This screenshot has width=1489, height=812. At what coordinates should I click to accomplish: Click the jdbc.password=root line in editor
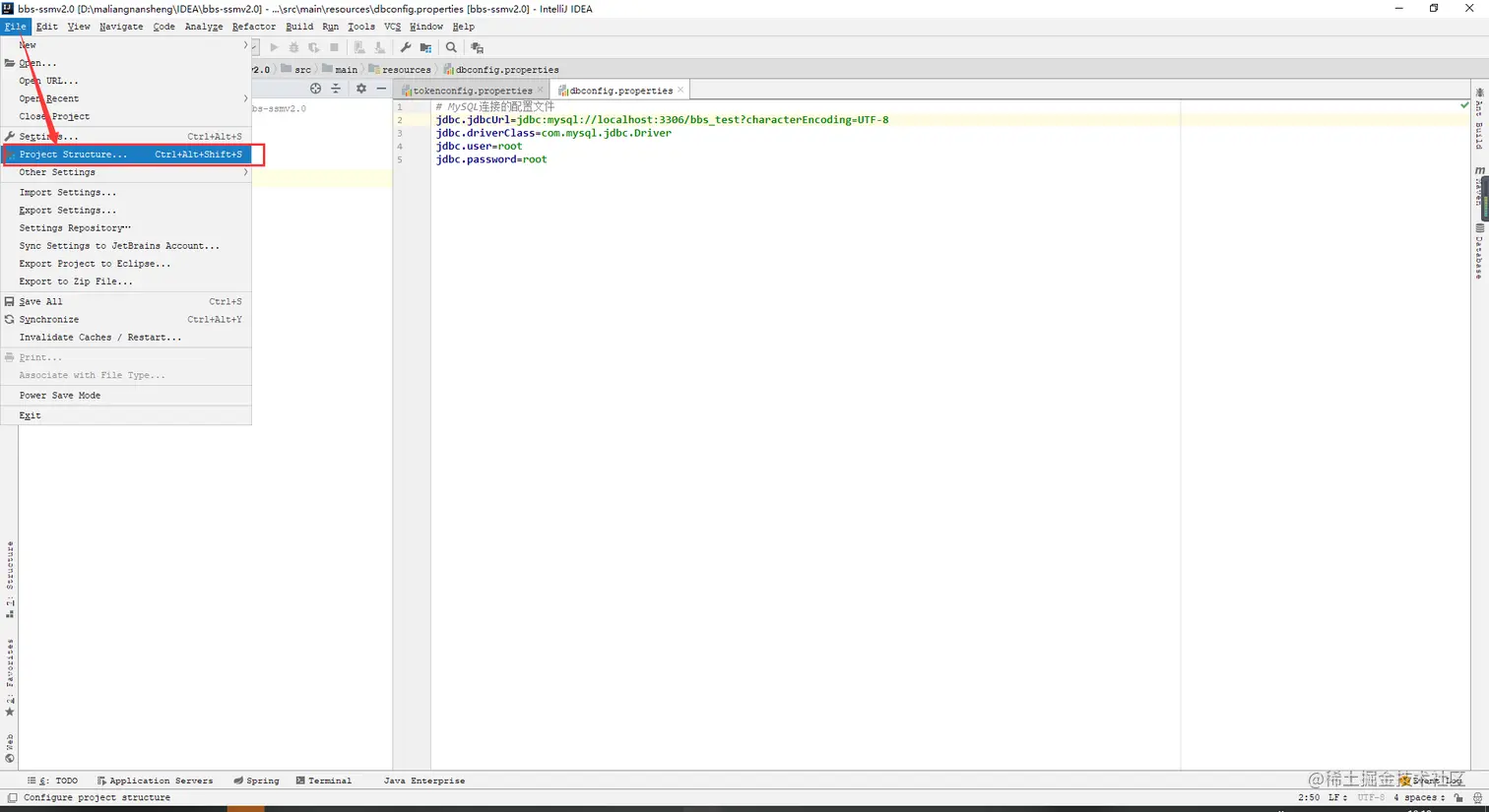[491, 159]
